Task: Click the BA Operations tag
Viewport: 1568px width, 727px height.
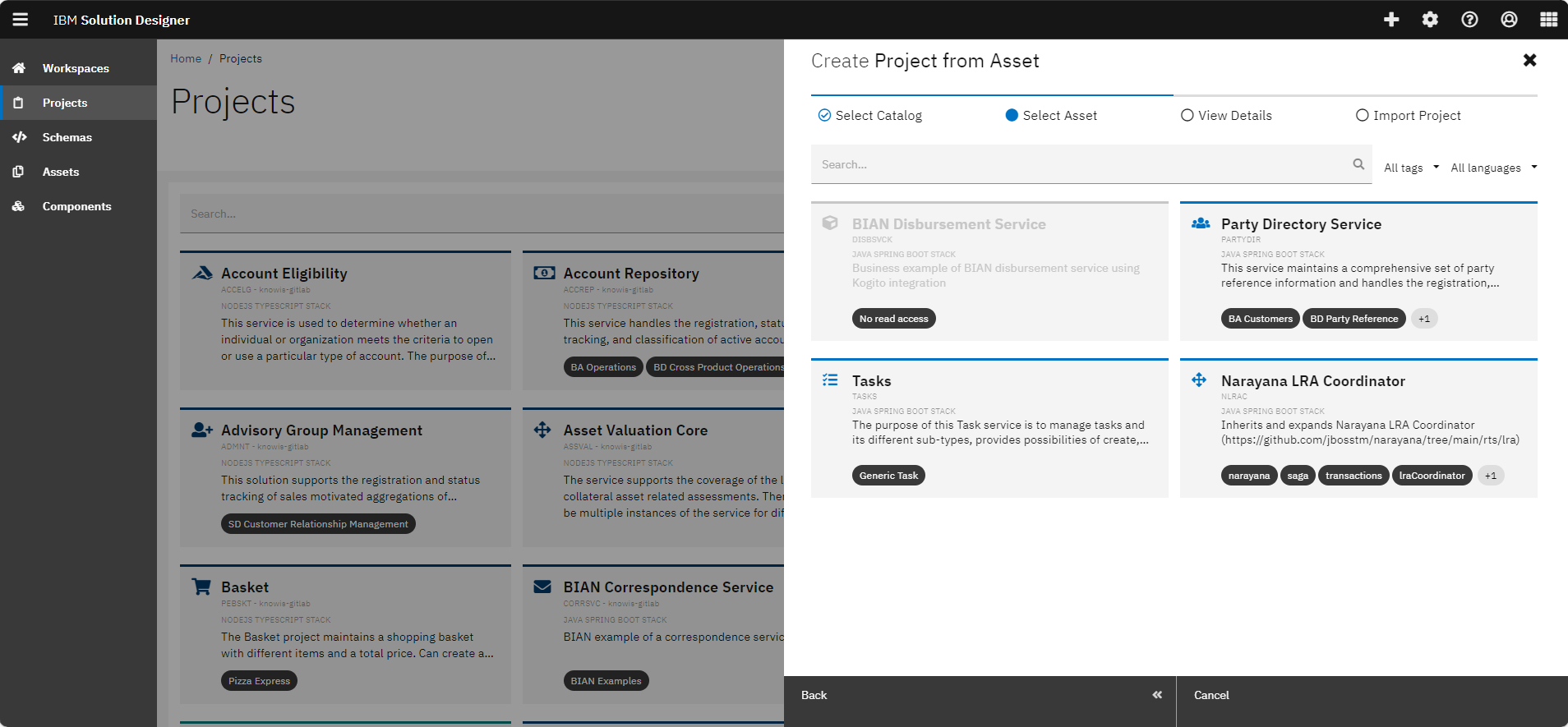Action: [x=603, y=367]
